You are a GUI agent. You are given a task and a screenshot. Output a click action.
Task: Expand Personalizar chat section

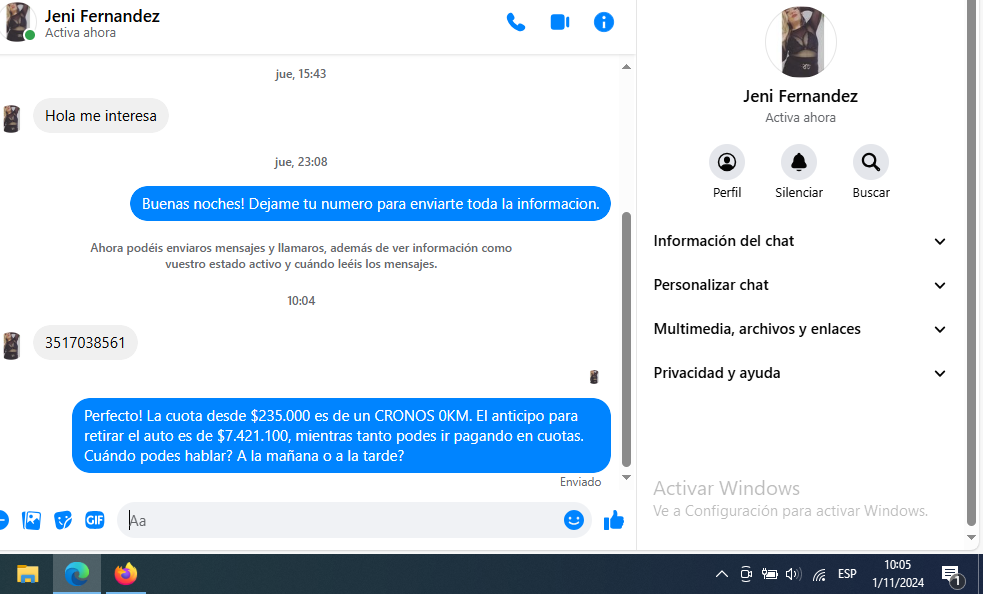point(800,285)
